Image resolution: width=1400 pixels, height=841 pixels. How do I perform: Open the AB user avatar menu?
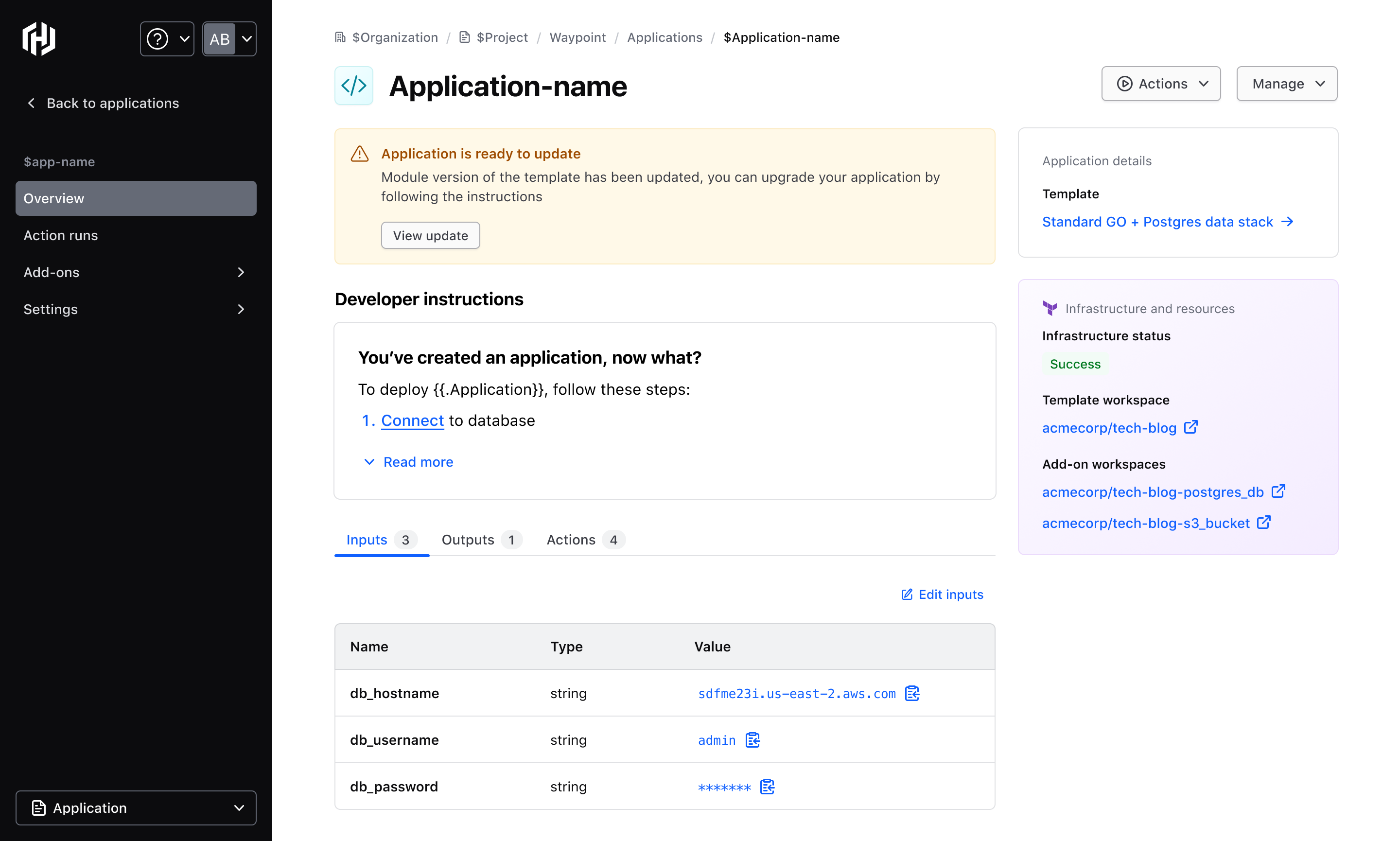(229, 38)
